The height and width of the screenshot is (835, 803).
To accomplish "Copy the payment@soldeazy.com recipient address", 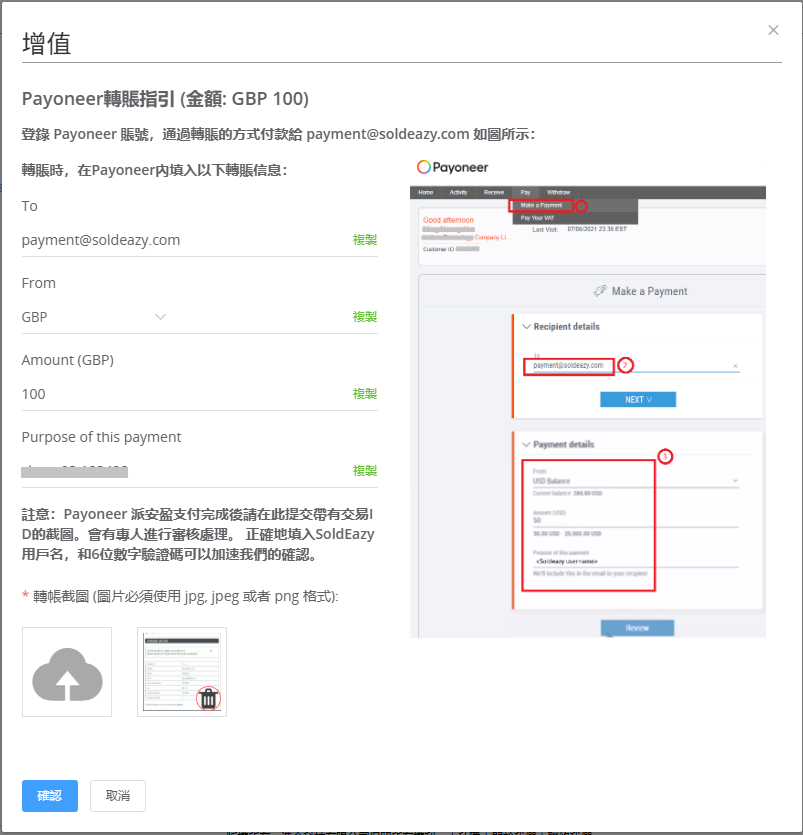I will [x=365, y=240].
